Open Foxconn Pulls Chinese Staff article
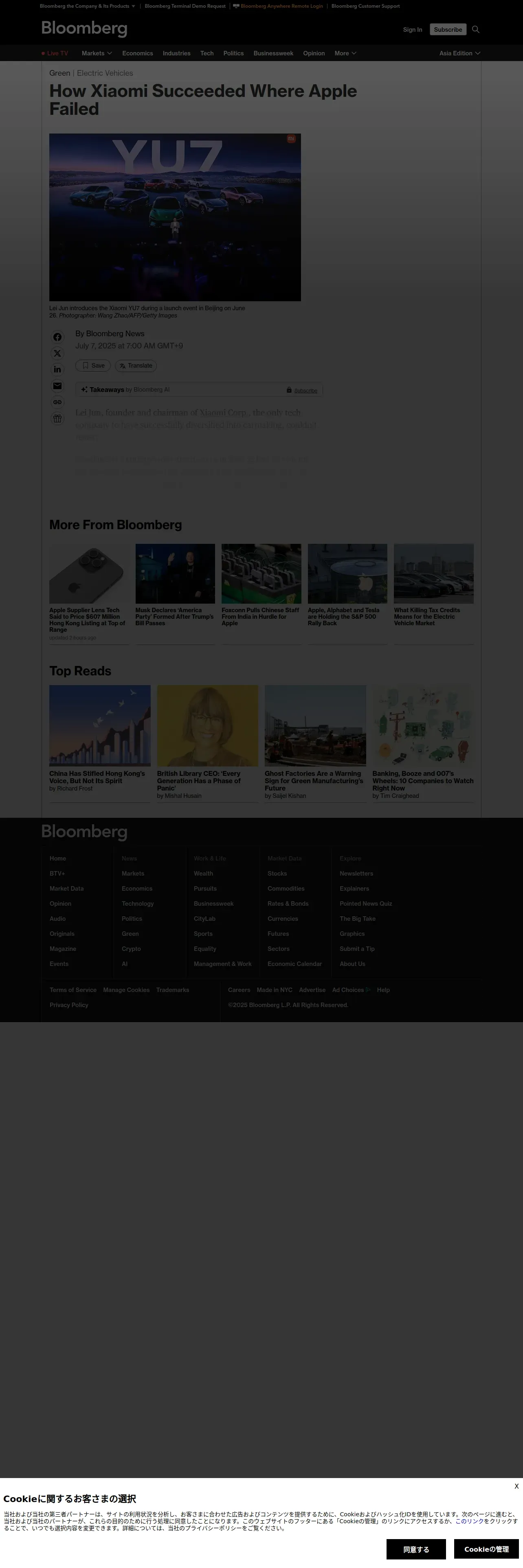Viewport: 523px width, 1568px height. [x=261, y=617]
